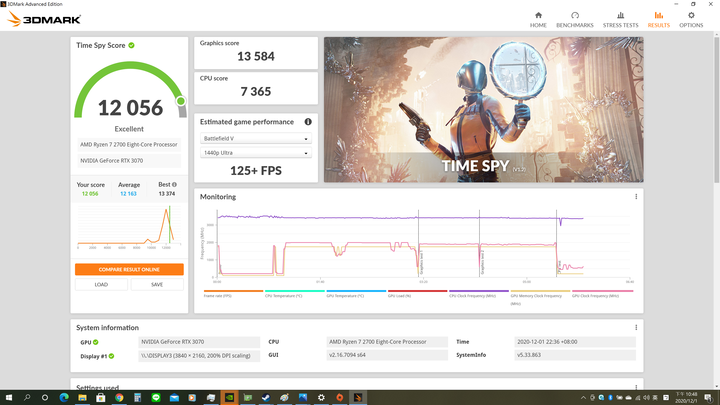
Task: Click the 3DMark taskbar icon
Action: 358,397
